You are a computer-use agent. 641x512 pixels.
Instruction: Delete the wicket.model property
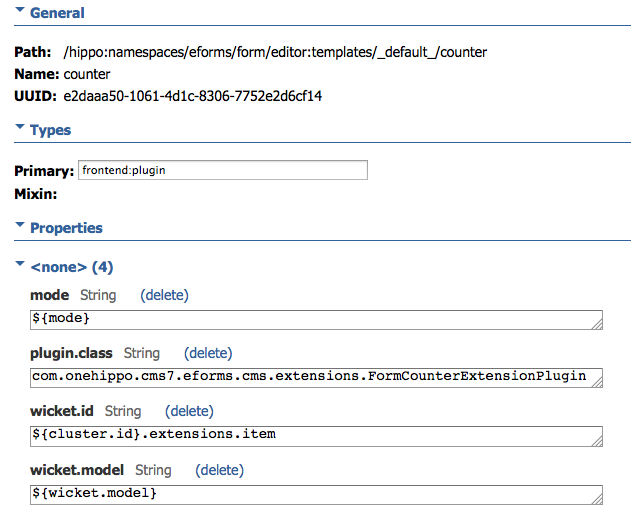click(x=220, y=470)
